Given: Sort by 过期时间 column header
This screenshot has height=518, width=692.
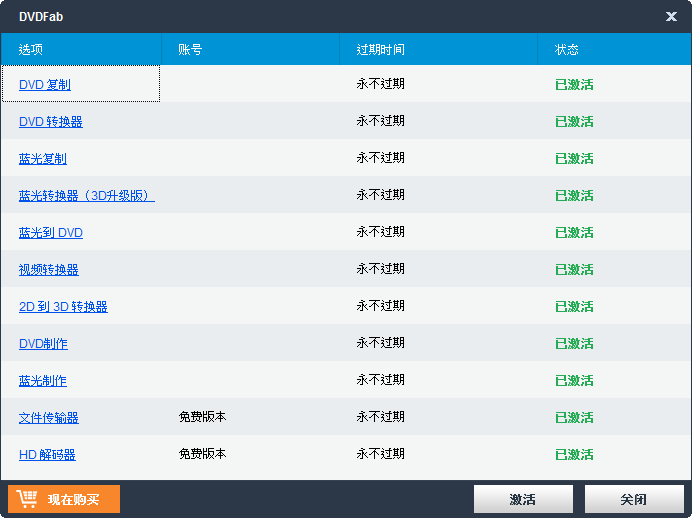Looking at the screenshot, I should coord(380,49).
